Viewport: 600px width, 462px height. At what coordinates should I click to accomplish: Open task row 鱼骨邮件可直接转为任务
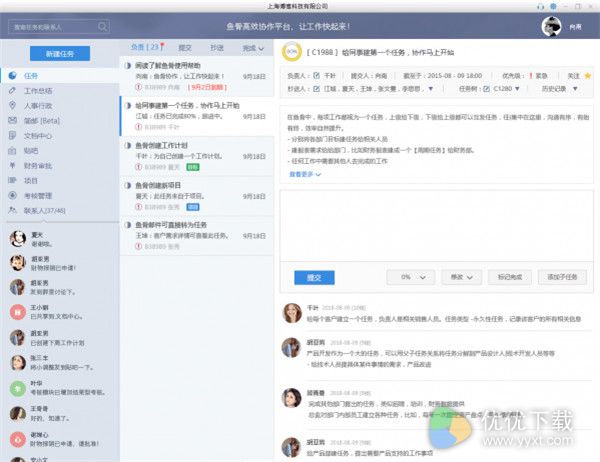click(x=197, y=235)
